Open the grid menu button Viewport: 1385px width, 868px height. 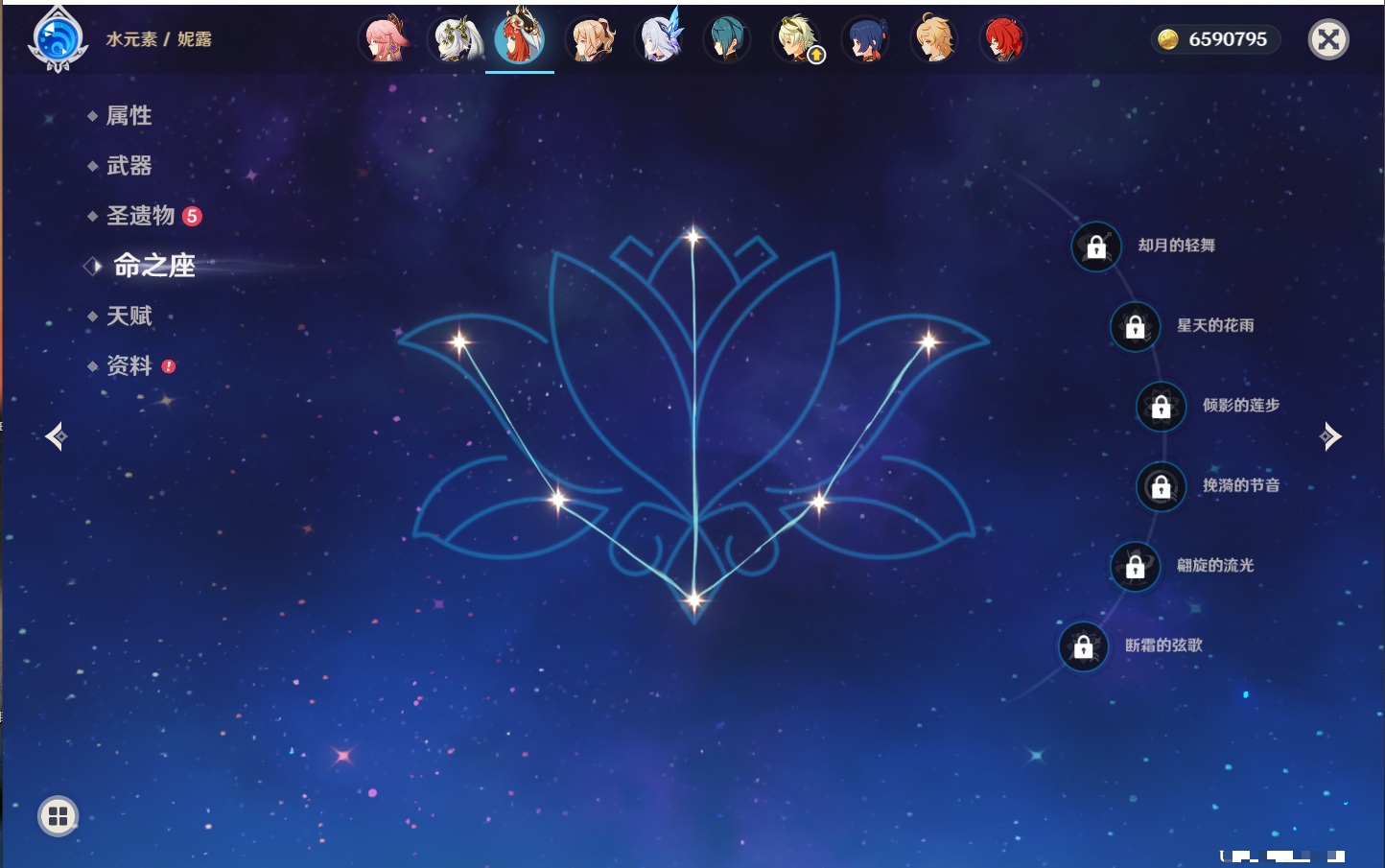[58, 816]
